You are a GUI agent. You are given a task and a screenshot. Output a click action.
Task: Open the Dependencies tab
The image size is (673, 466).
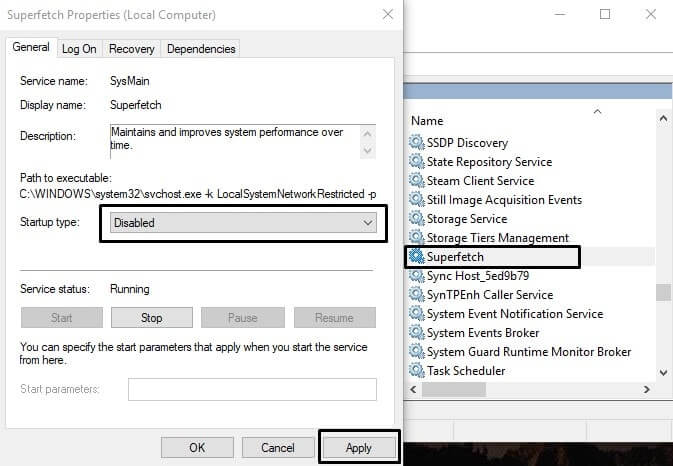(201, 49)
